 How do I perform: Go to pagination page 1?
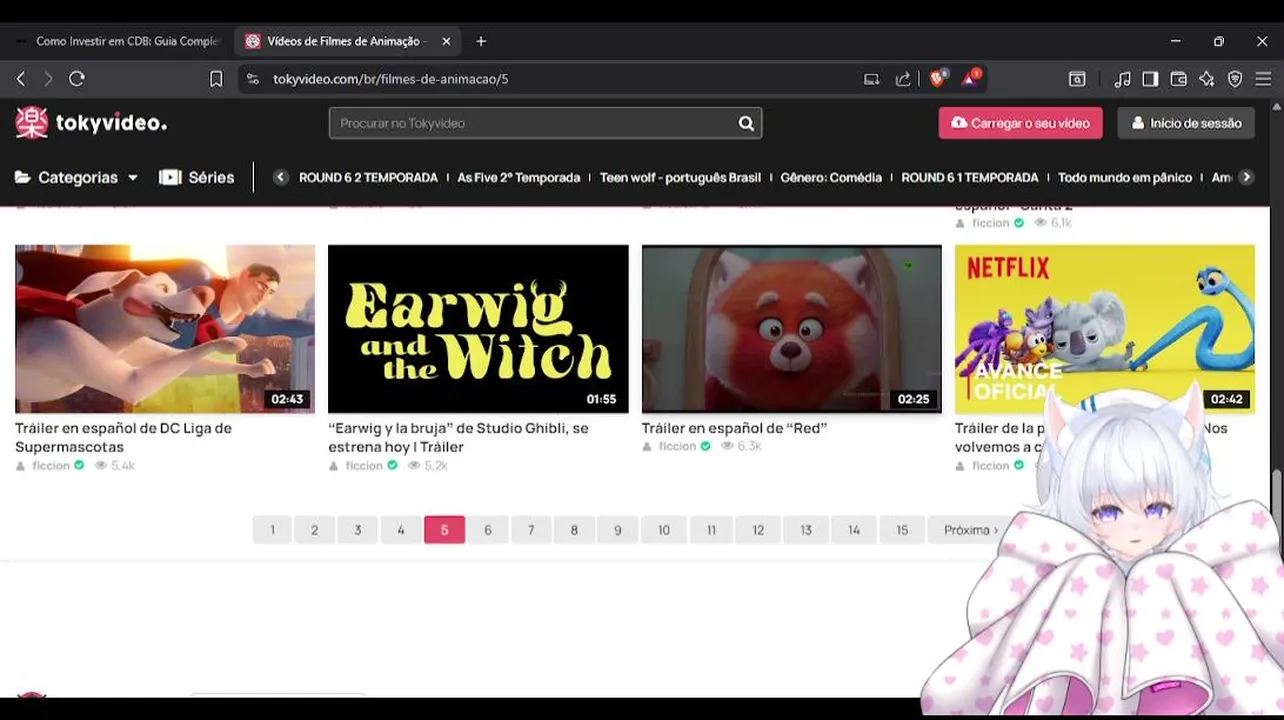(x=272, y=530)
